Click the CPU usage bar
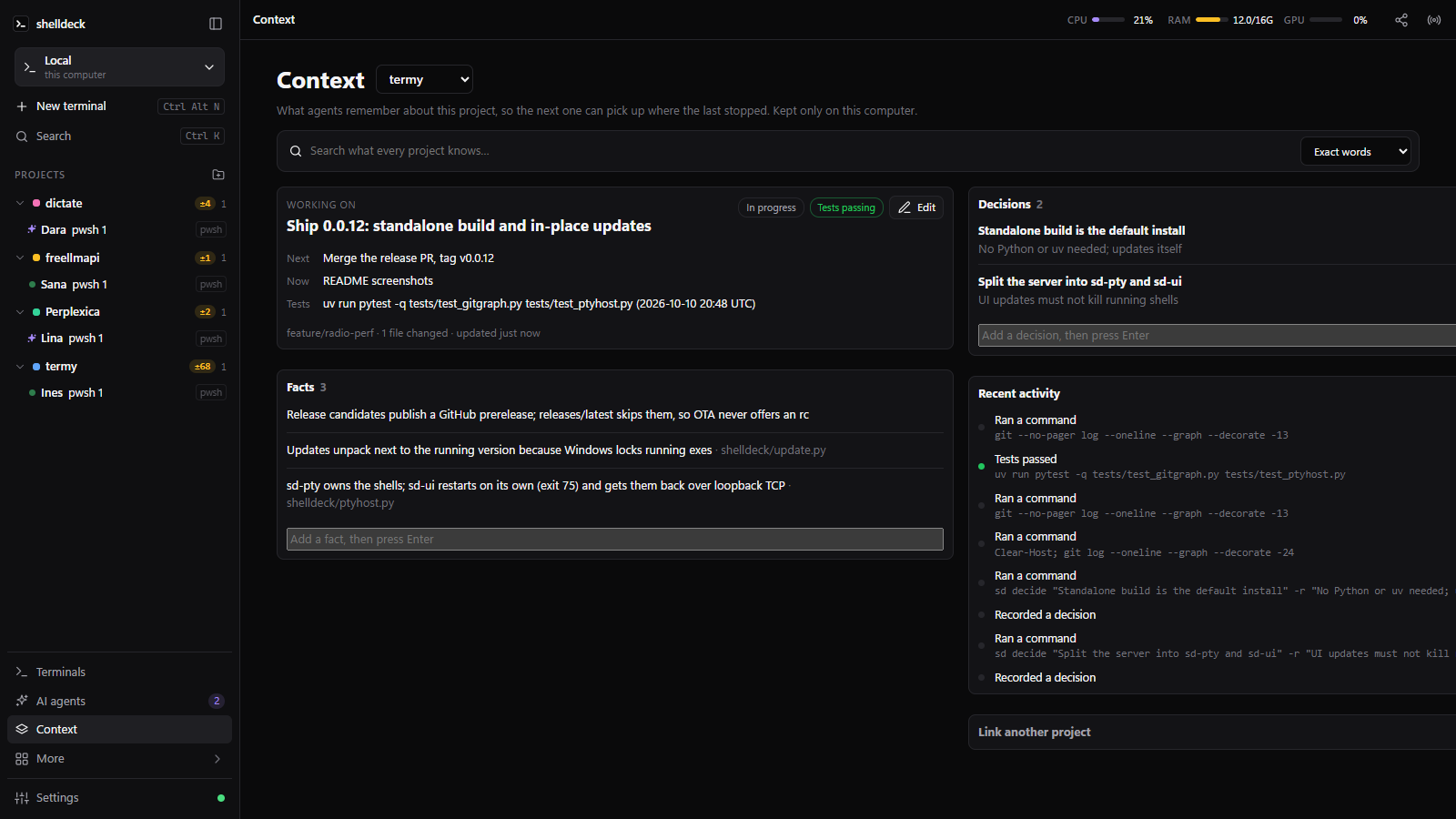 tap(1108, 20)
